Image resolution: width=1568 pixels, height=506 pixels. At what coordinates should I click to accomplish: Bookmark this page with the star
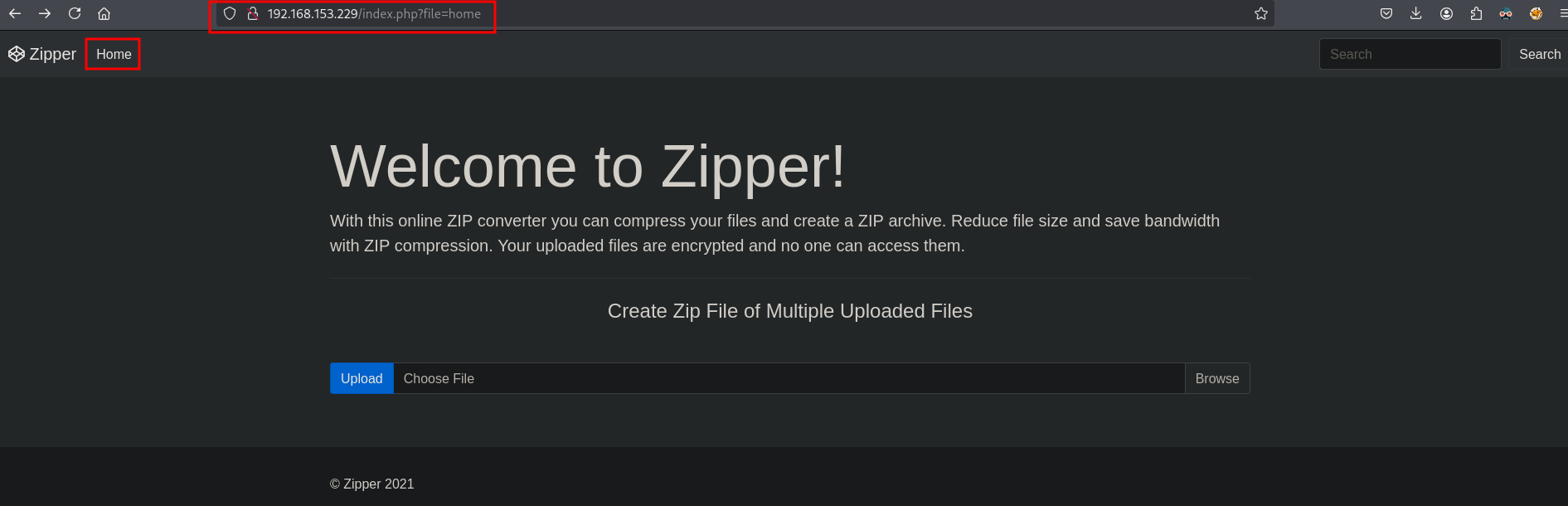tap(1260, 13)
